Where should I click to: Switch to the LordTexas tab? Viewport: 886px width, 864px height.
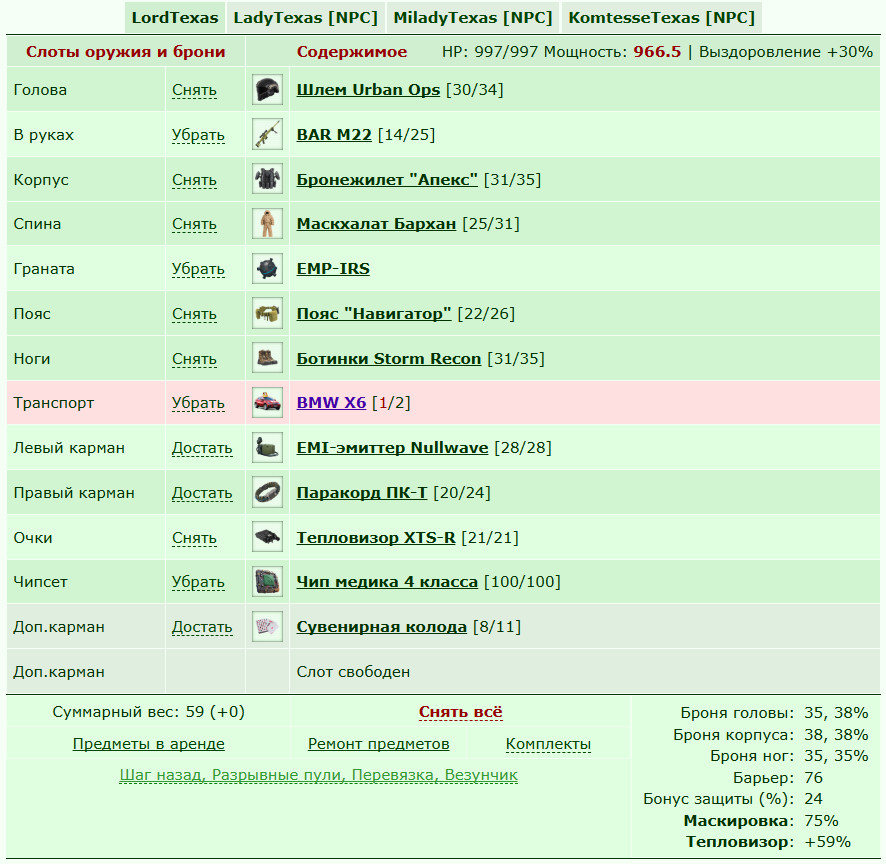click(175, 18)
